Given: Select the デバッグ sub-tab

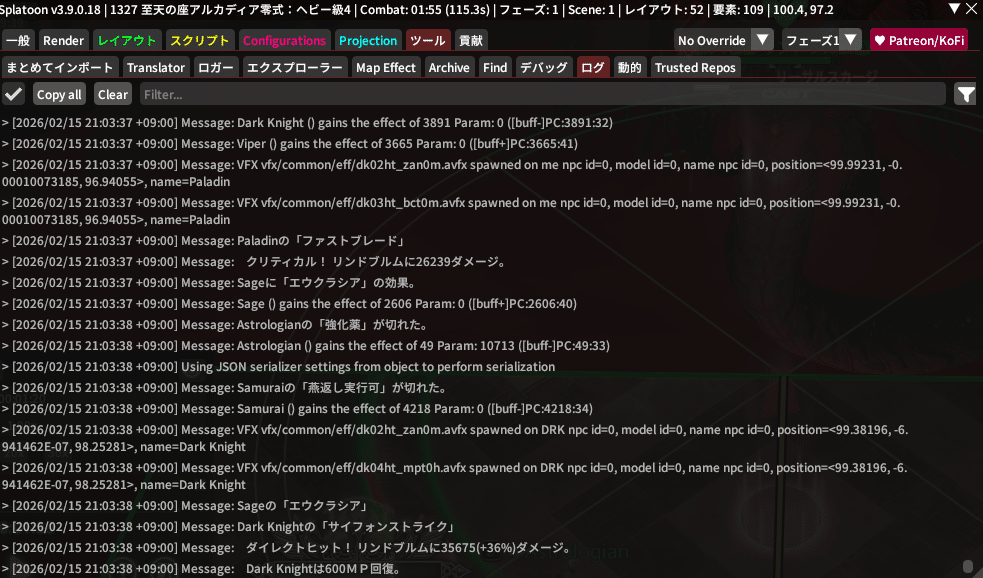Looking at the screenshot, I should pyautogui.click(x=543, y=67).
